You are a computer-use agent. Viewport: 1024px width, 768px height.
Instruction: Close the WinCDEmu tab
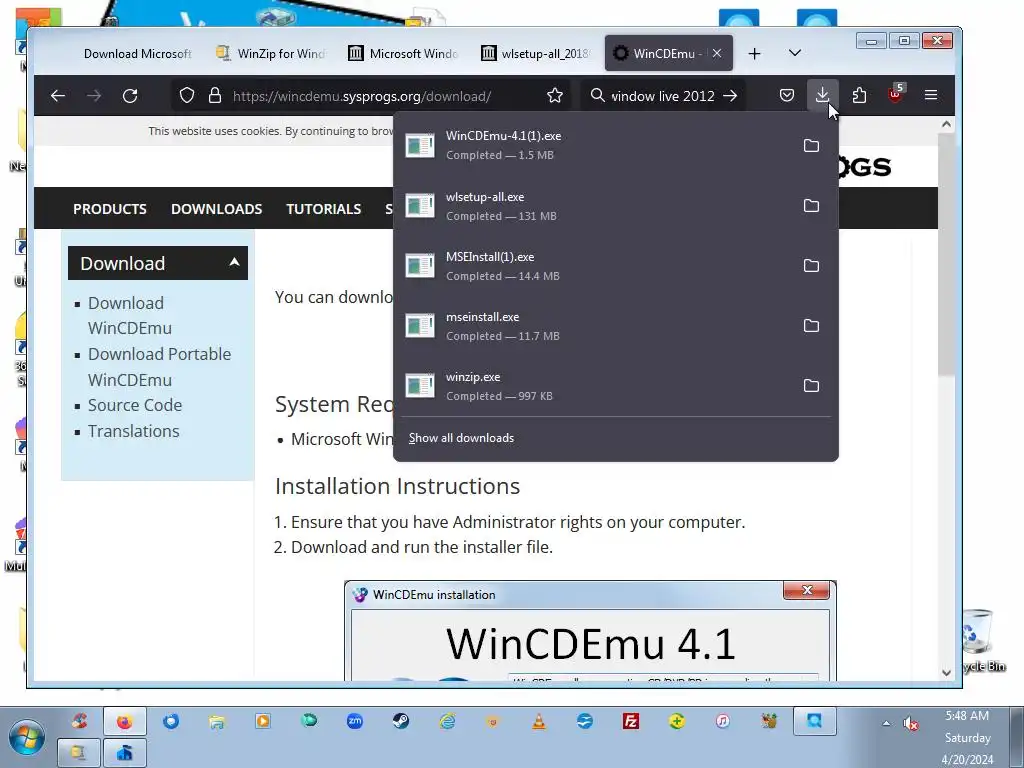tap(717, 54)
